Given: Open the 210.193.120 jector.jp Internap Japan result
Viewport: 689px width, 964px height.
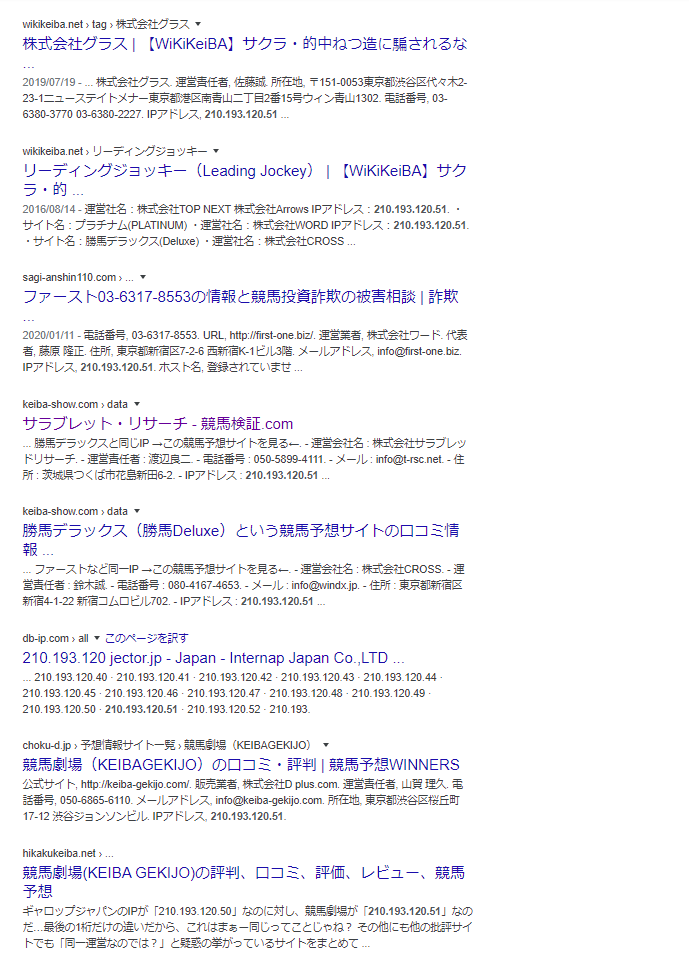Looking at the screenshot, I should pyautogui.click(x=213, y=658).
